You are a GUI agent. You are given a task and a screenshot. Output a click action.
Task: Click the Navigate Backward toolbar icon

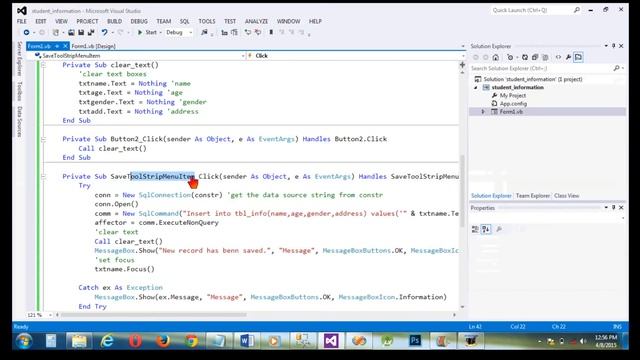coord(26,32)
